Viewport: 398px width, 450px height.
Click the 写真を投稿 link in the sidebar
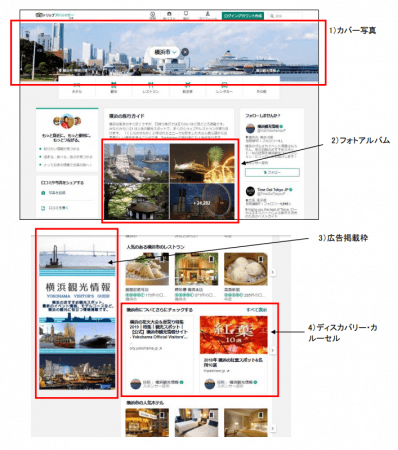[x=57, y=193]
